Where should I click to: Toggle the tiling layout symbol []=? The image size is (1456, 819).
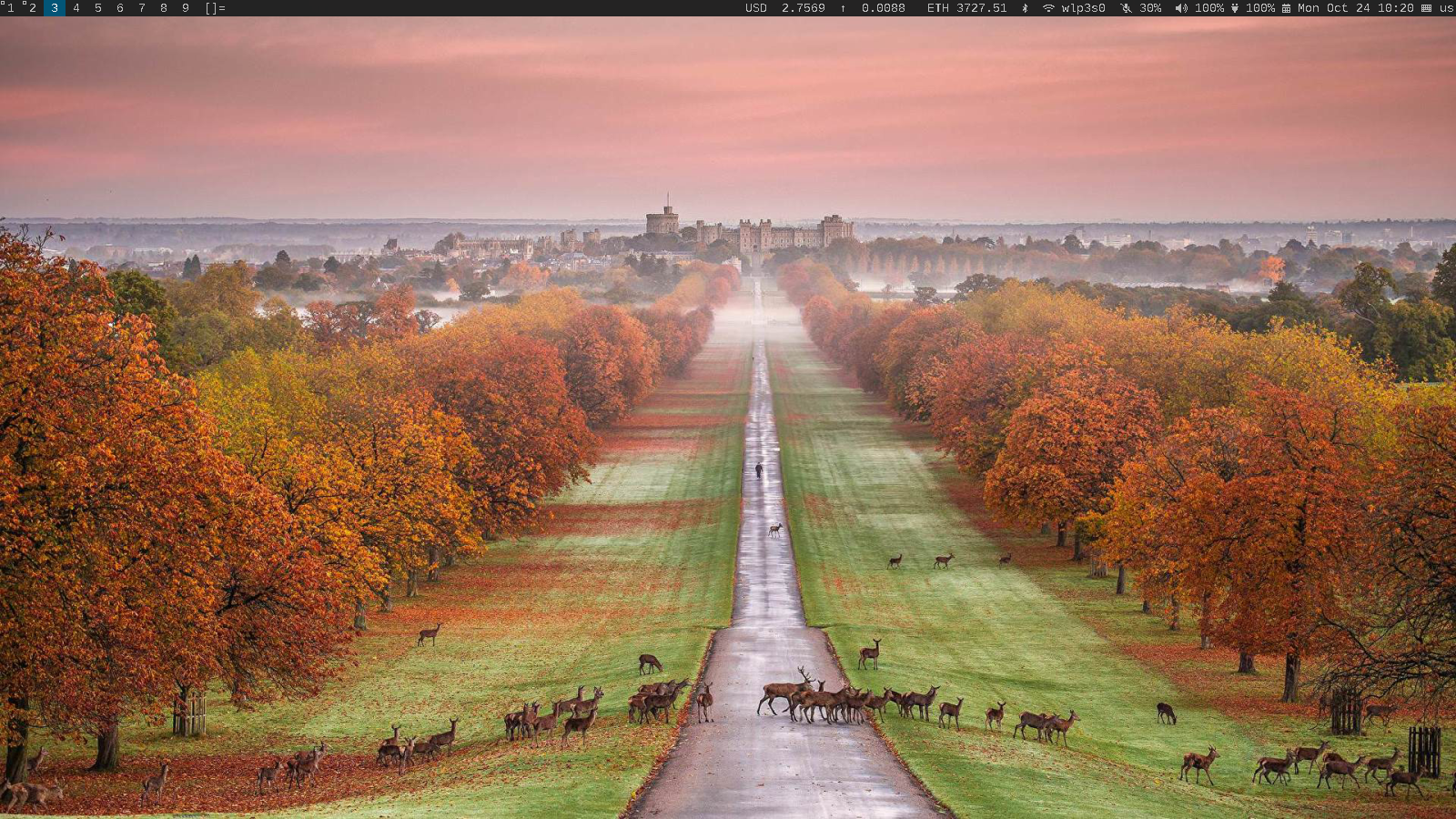(215, 8)
